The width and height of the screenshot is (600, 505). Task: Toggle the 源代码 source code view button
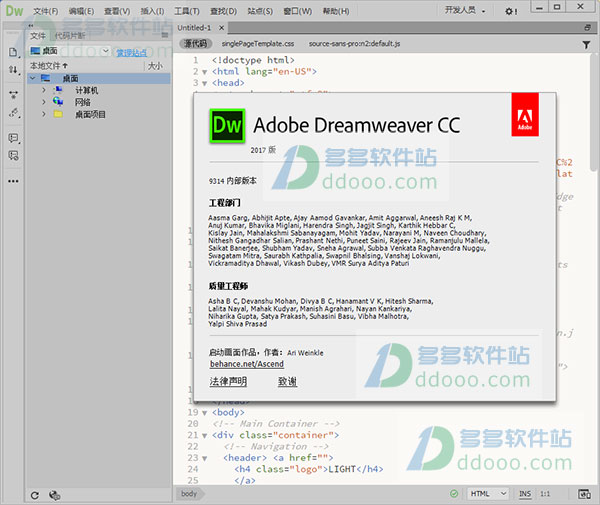point(195,44)
